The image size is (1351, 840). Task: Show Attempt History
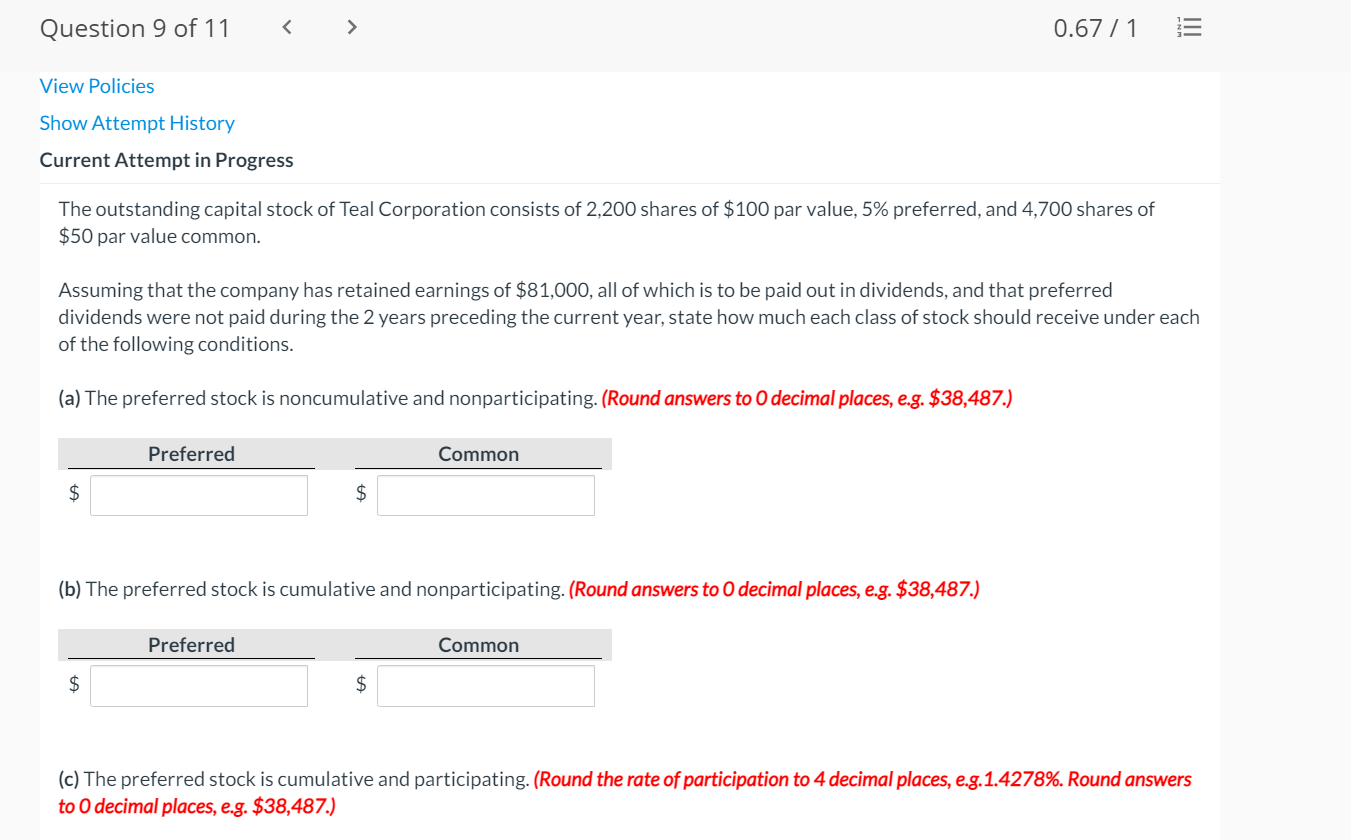point(136,122)
